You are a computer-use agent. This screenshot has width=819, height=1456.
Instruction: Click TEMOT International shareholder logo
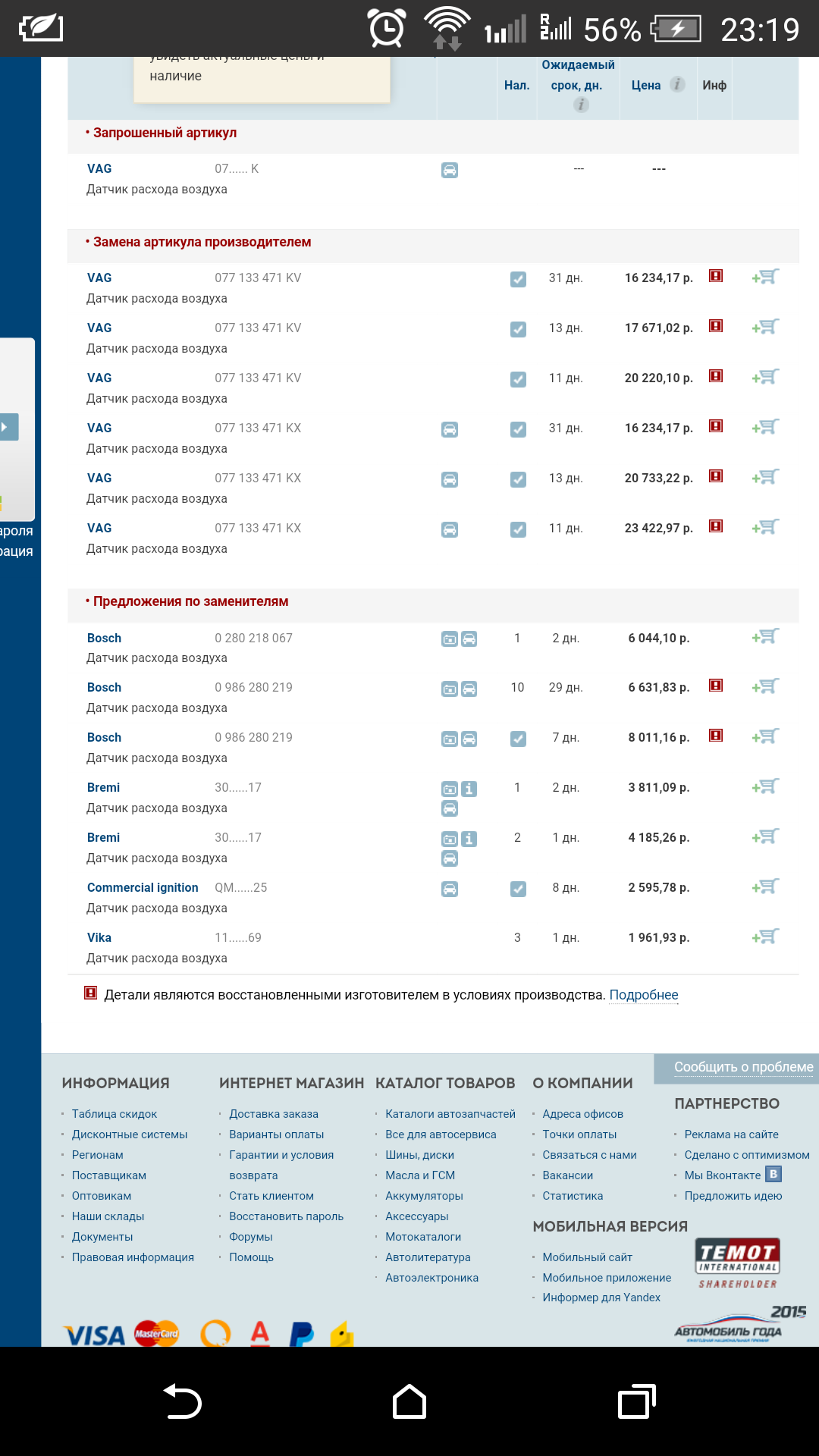(737, 1263)
